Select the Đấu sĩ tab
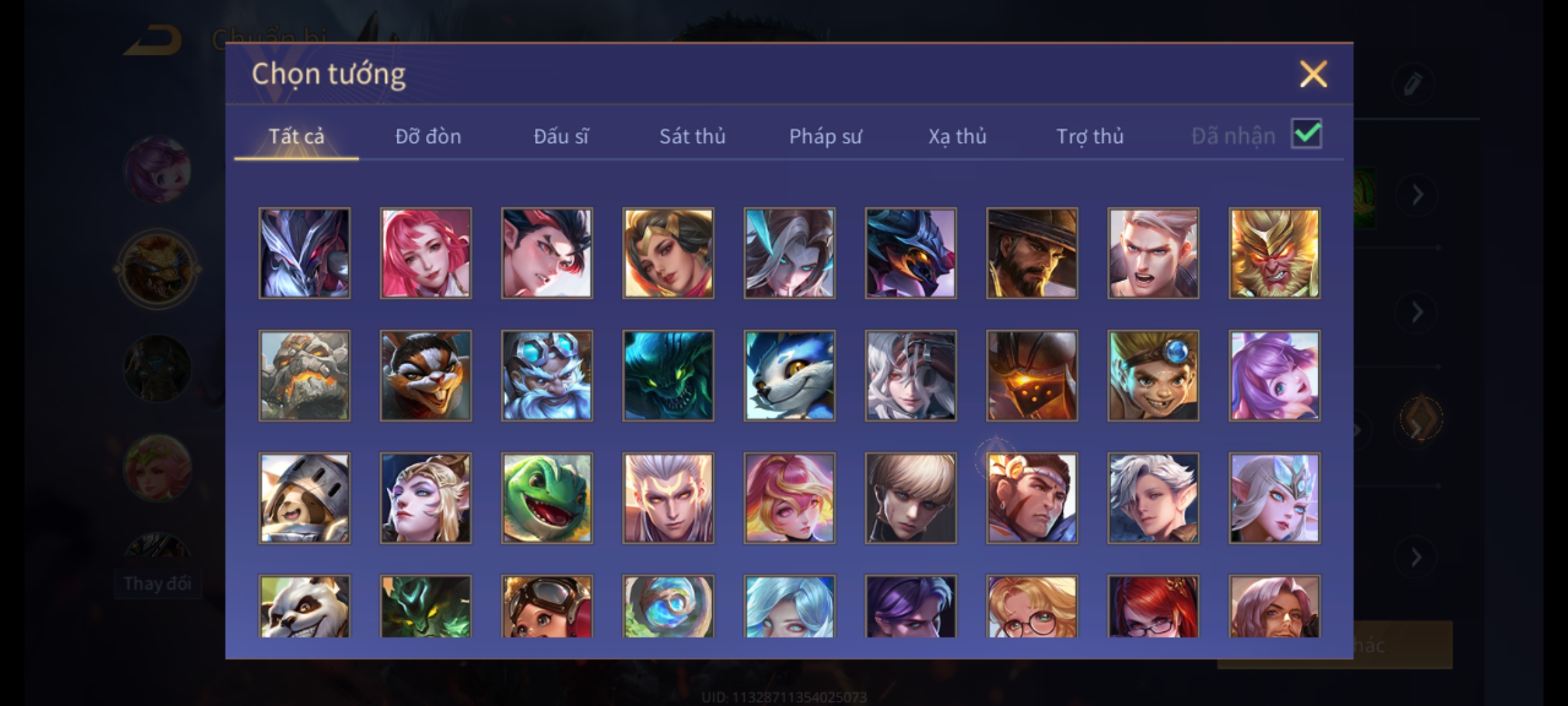This screenshot has width=1568, height=706. (x=561, y=136)
